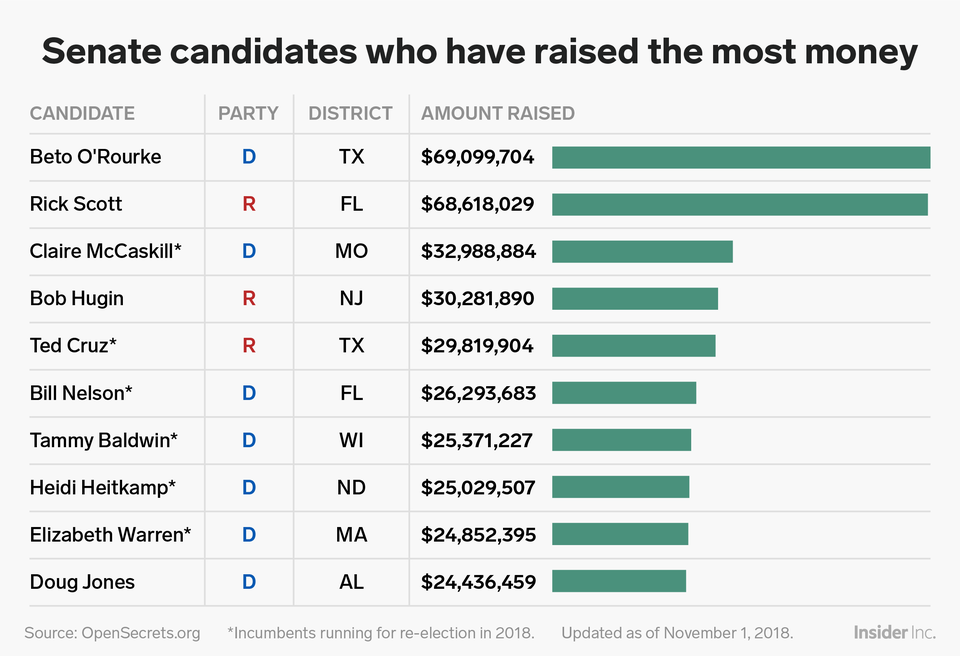
Task: Click the PARTY column header
Action: click(x=248, y=113)
